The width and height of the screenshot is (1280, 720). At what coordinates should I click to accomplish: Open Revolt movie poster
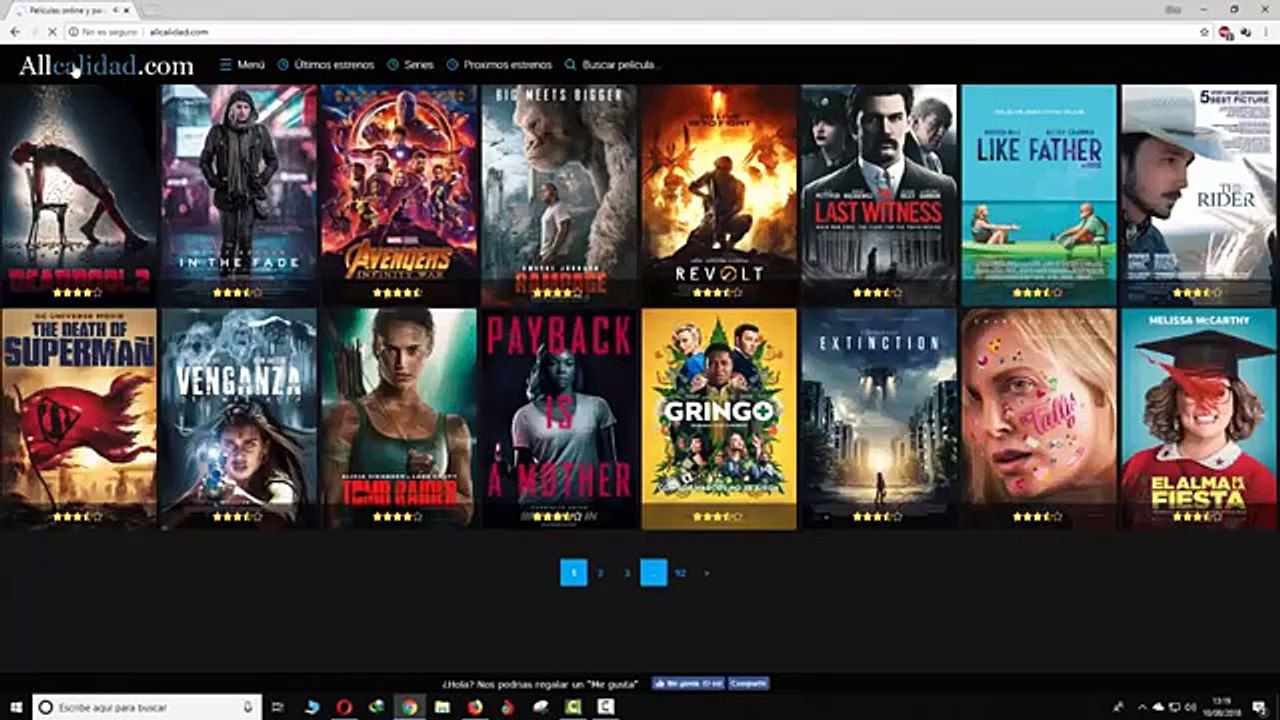pyautogui.click(x=719, y=195)
